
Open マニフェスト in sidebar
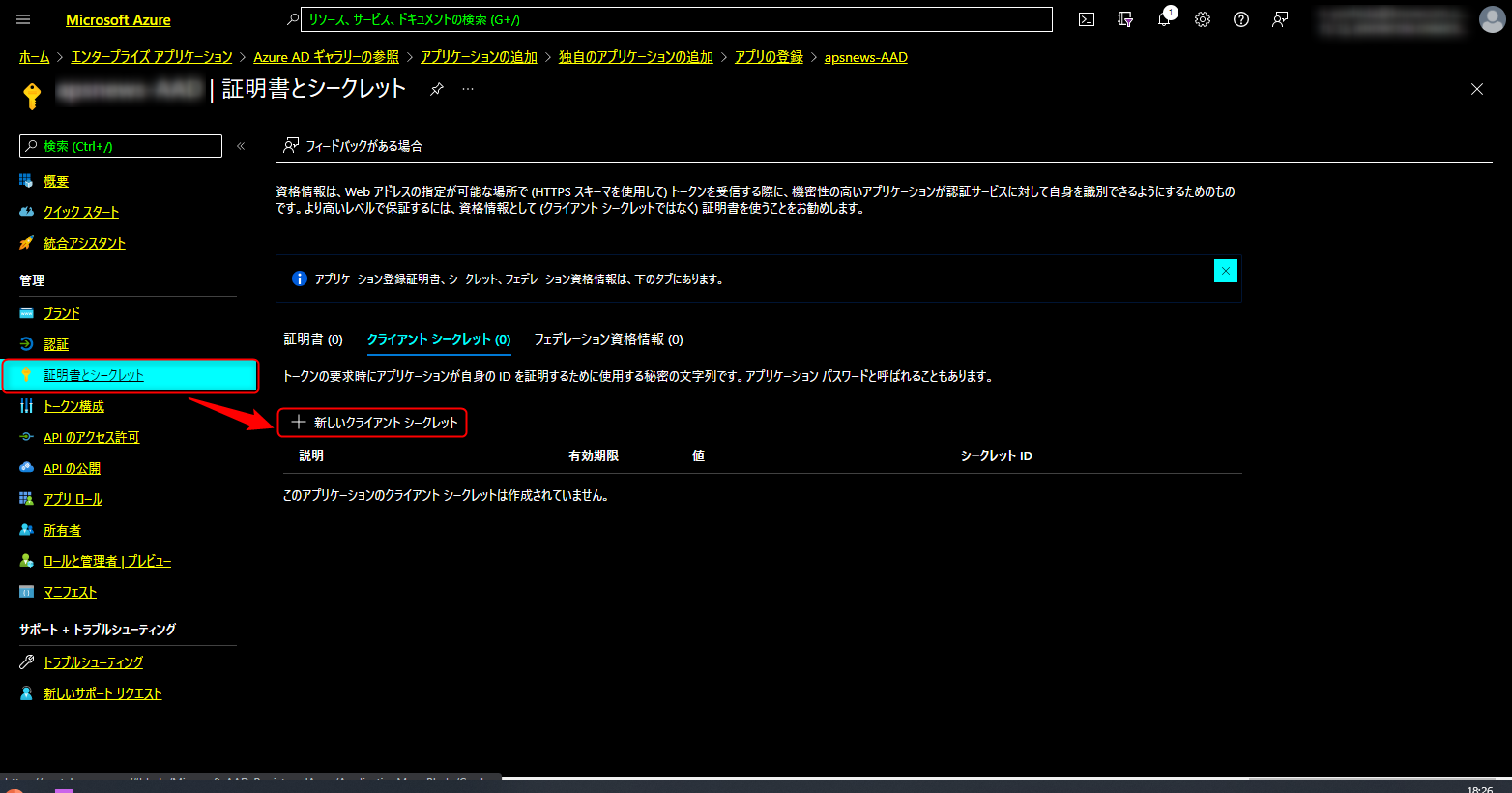(x=70, y=592)
